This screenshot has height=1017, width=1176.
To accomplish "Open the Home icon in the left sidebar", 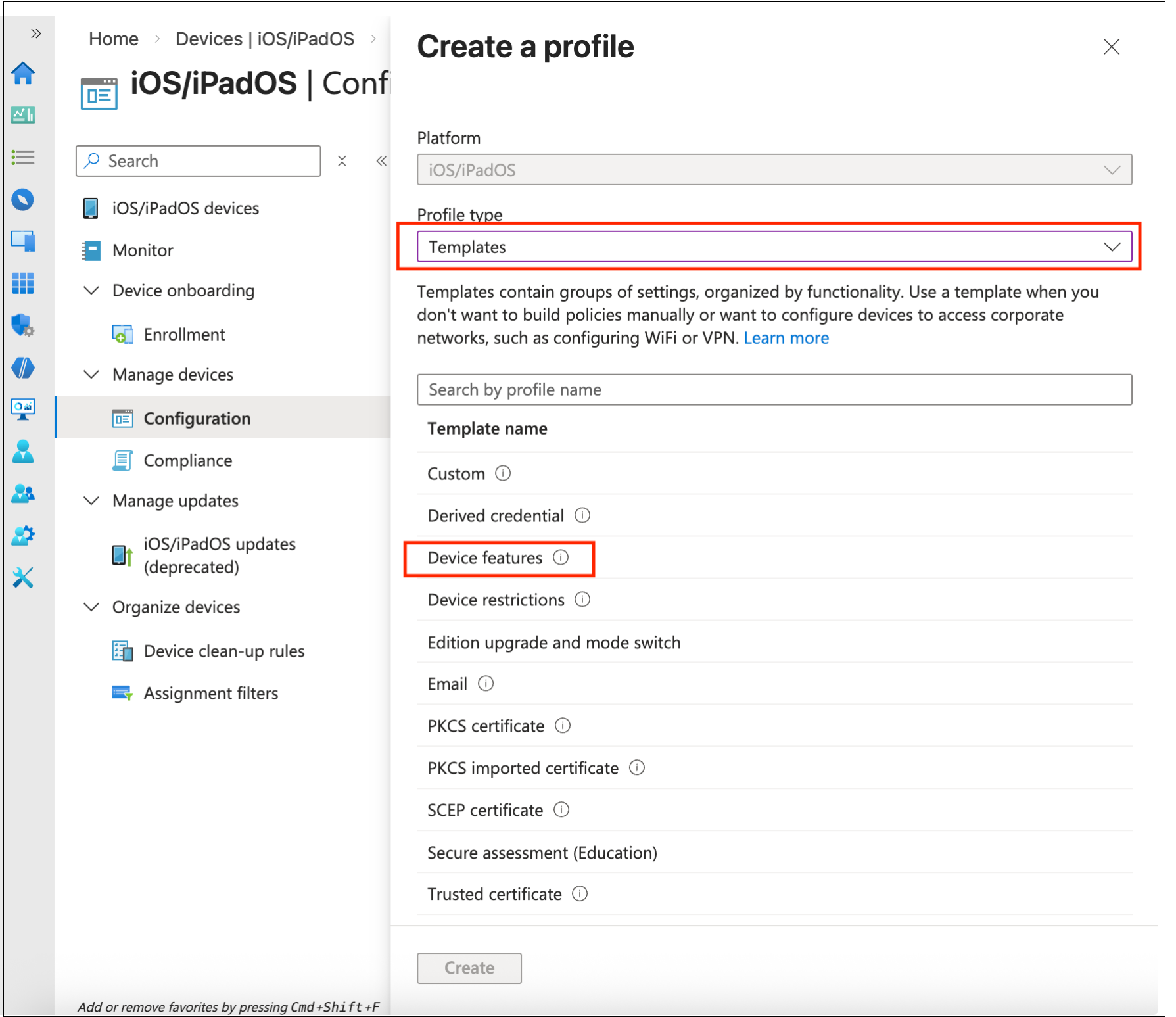I will click(x=23, y=74).
